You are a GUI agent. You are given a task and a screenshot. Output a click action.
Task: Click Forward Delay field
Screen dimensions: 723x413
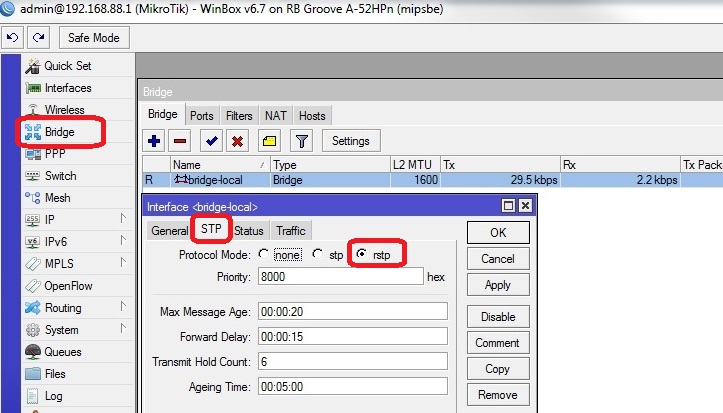pos(353,336)
